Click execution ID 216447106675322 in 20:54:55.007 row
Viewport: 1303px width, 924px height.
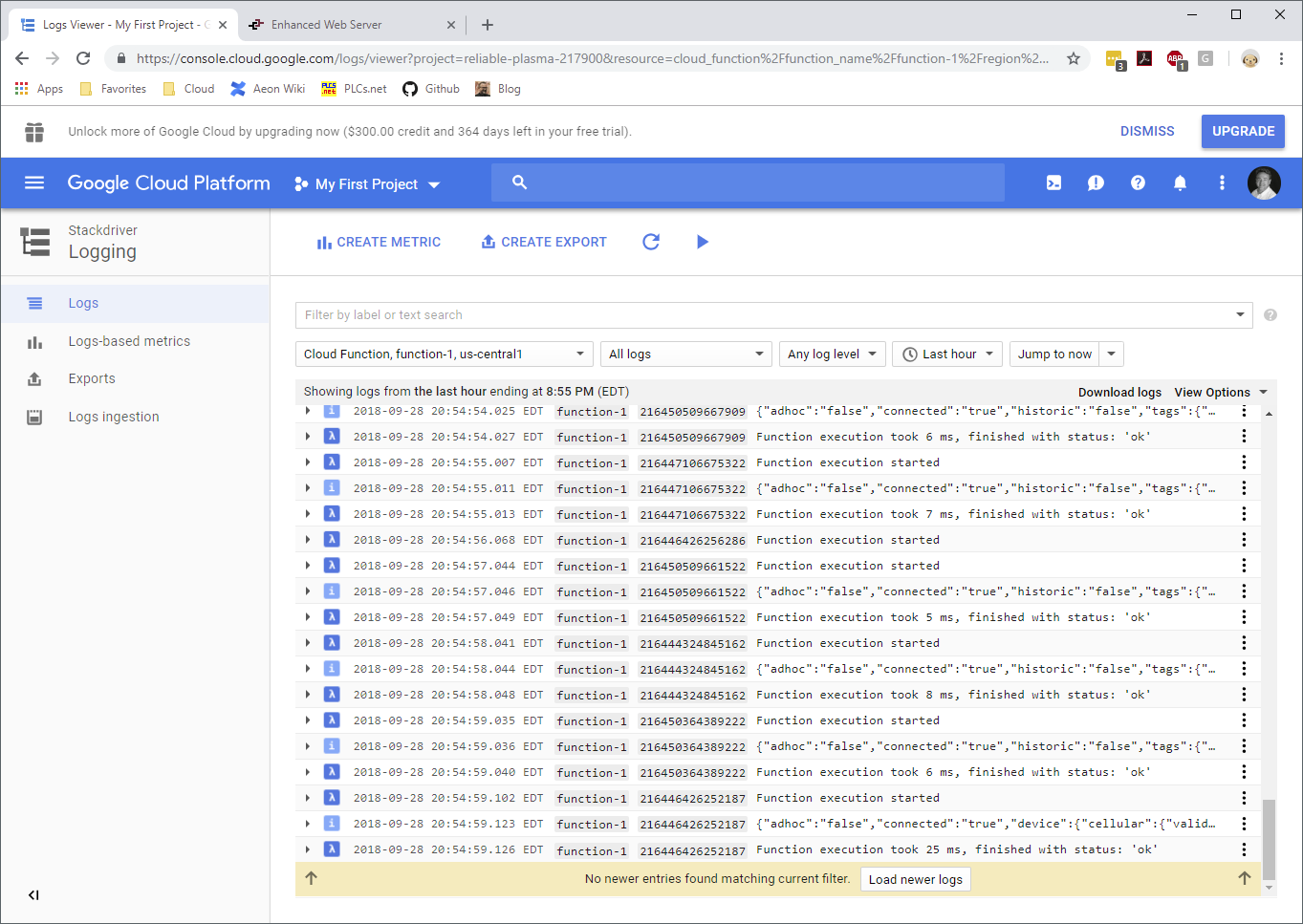[692, 462]
